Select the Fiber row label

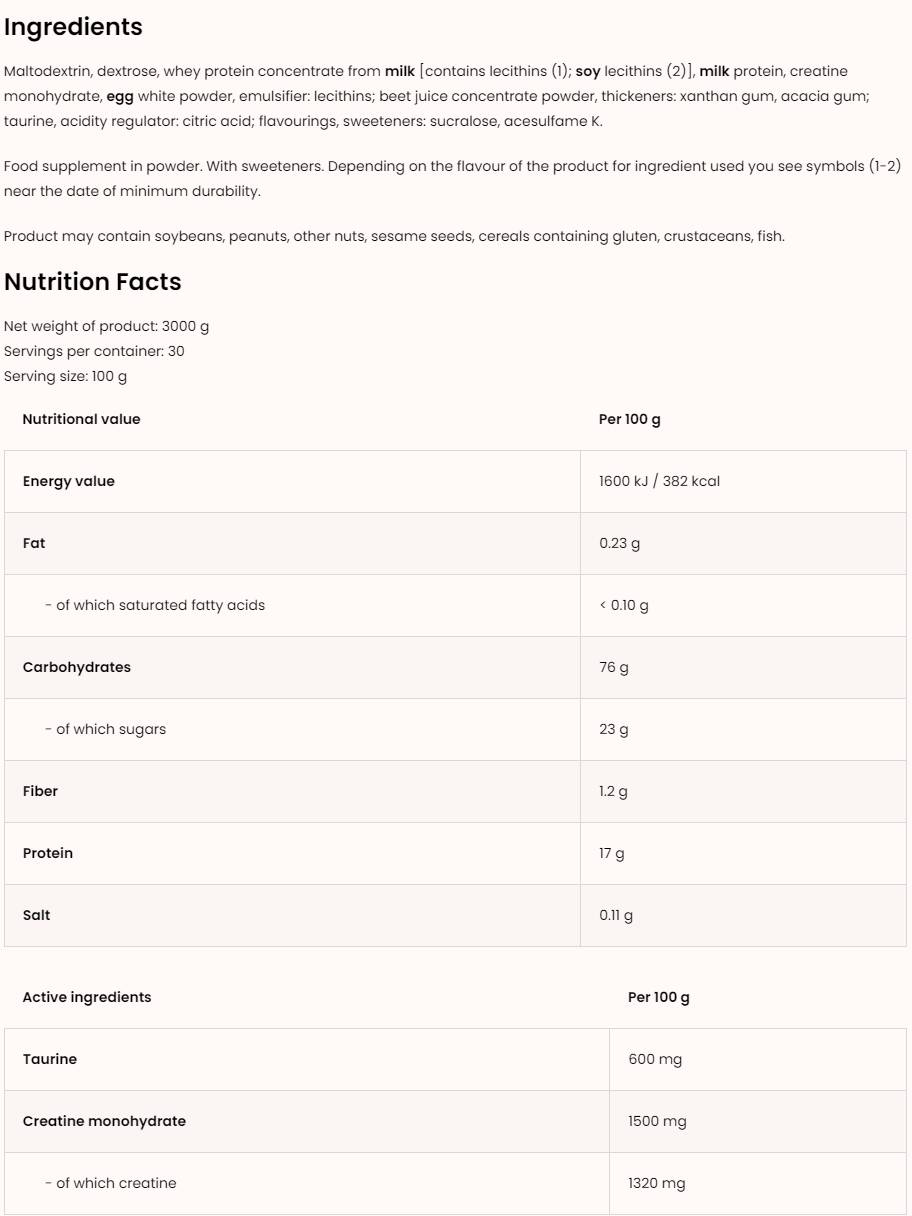(41, 791)
